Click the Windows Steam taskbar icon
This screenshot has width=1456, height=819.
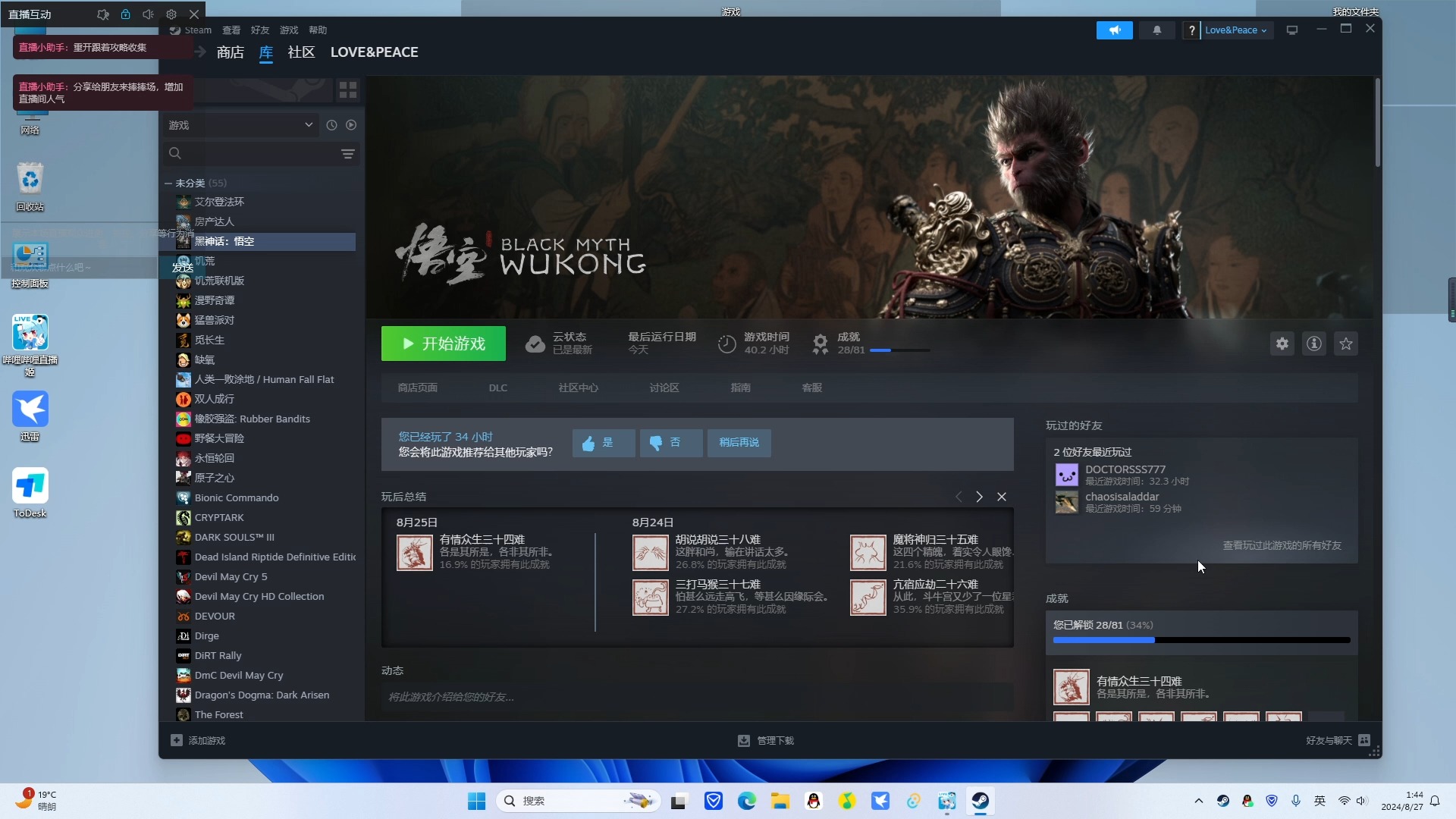tap(980, 801)
